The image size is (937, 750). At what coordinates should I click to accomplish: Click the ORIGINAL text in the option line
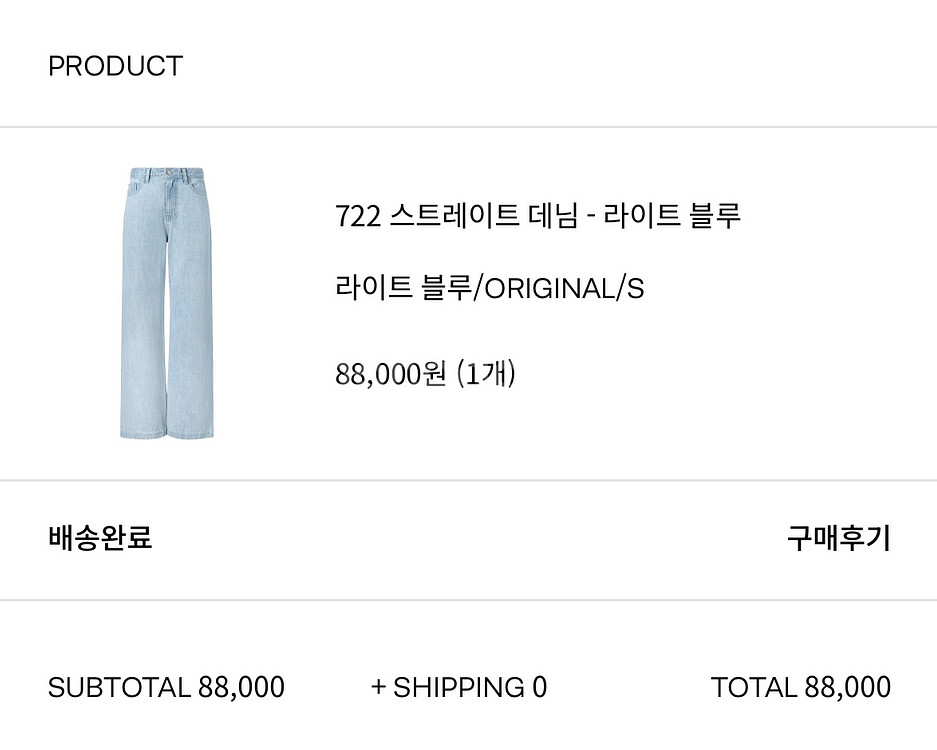pyautogui.click(x=550, y=289)
